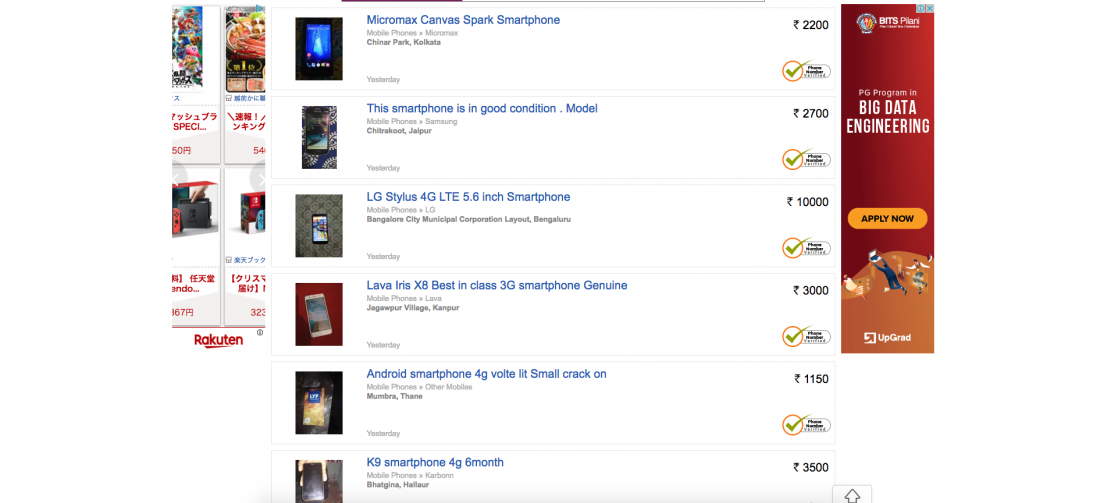Close the BITS Pilani ad with X icon

[929, 9]
